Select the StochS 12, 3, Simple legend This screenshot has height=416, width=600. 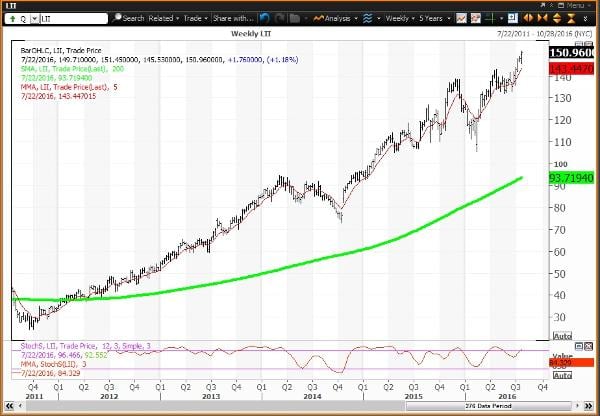click(86, 346)
